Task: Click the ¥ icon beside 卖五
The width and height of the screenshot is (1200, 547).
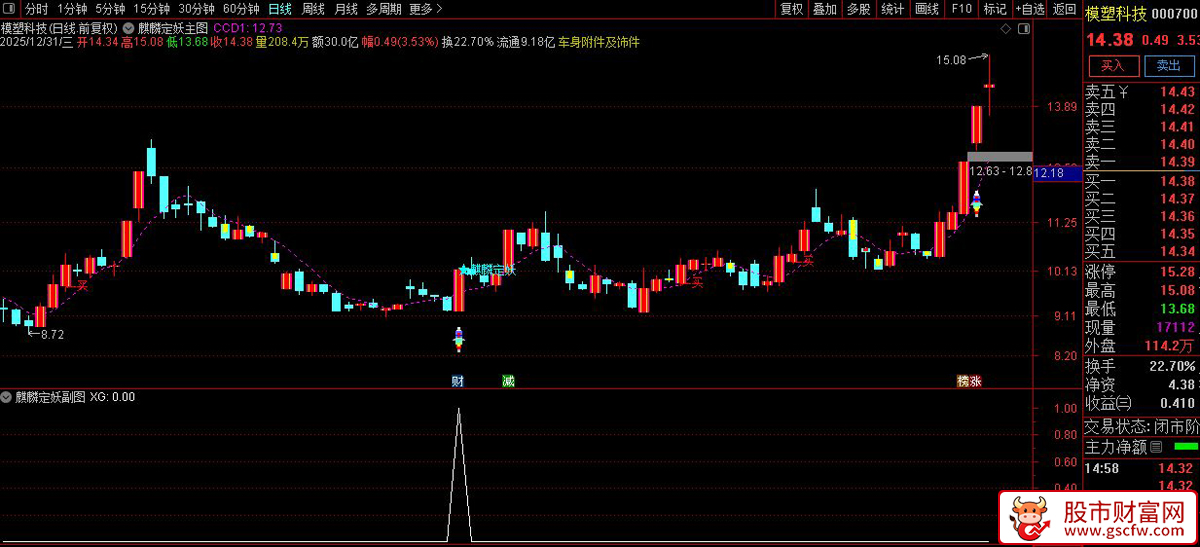Action: tap(1124, 92)
